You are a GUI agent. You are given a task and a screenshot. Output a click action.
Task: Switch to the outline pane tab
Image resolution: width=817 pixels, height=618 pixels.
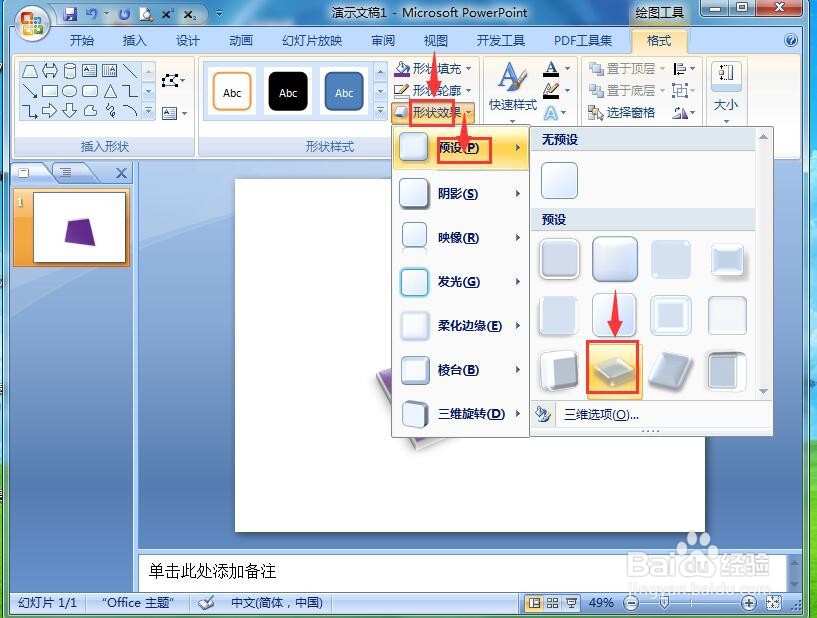65,172
